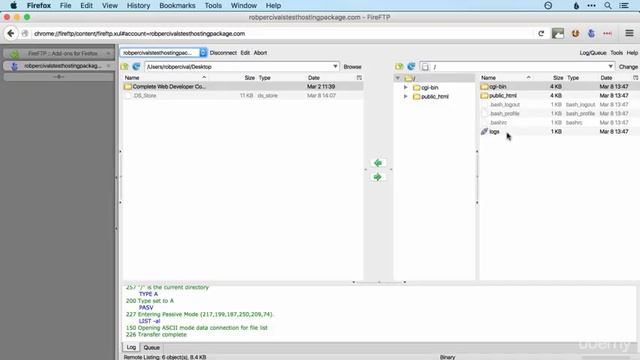Image resolution: width=640 pixels, height=360 pixels.
Task: Click the remote cgi-bin folder icon
Action: pyautogui.click(x=484, y=87)
